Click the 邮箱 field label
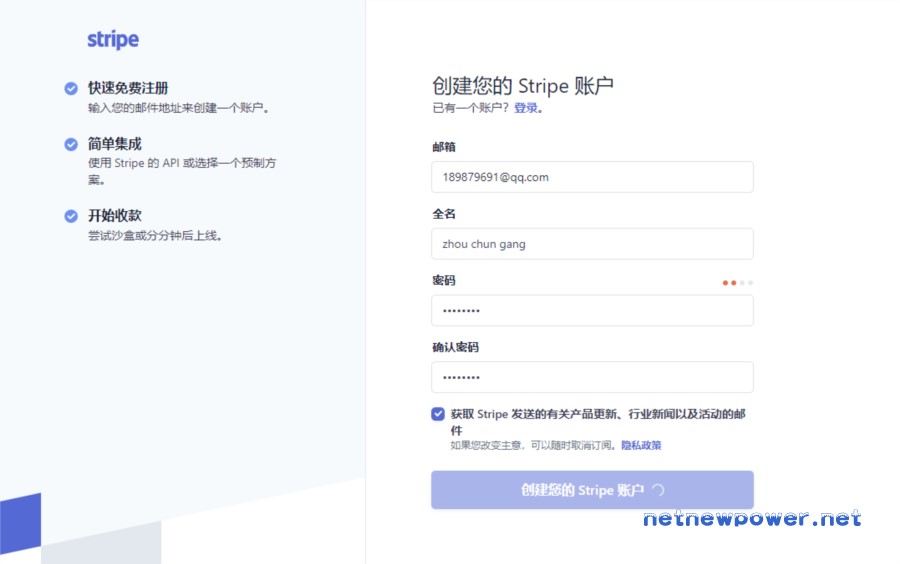Viewport: 900px width, 564px height. 444,147
